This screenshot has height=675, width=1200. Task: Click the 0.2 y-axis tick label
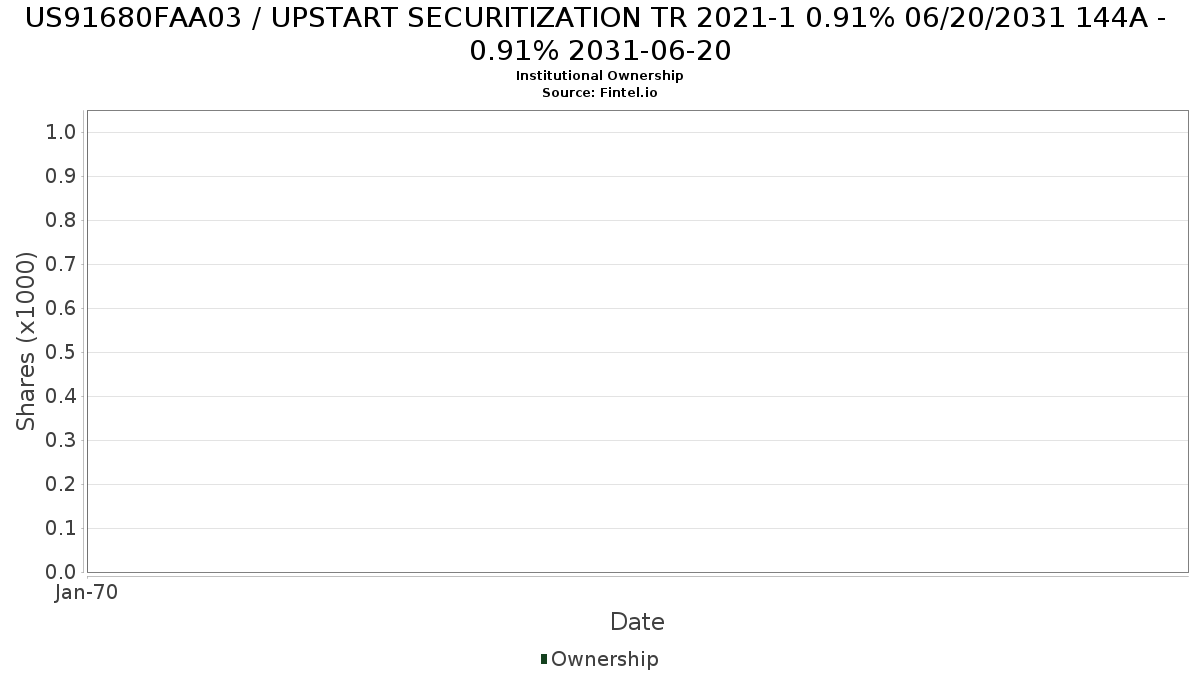61,485
